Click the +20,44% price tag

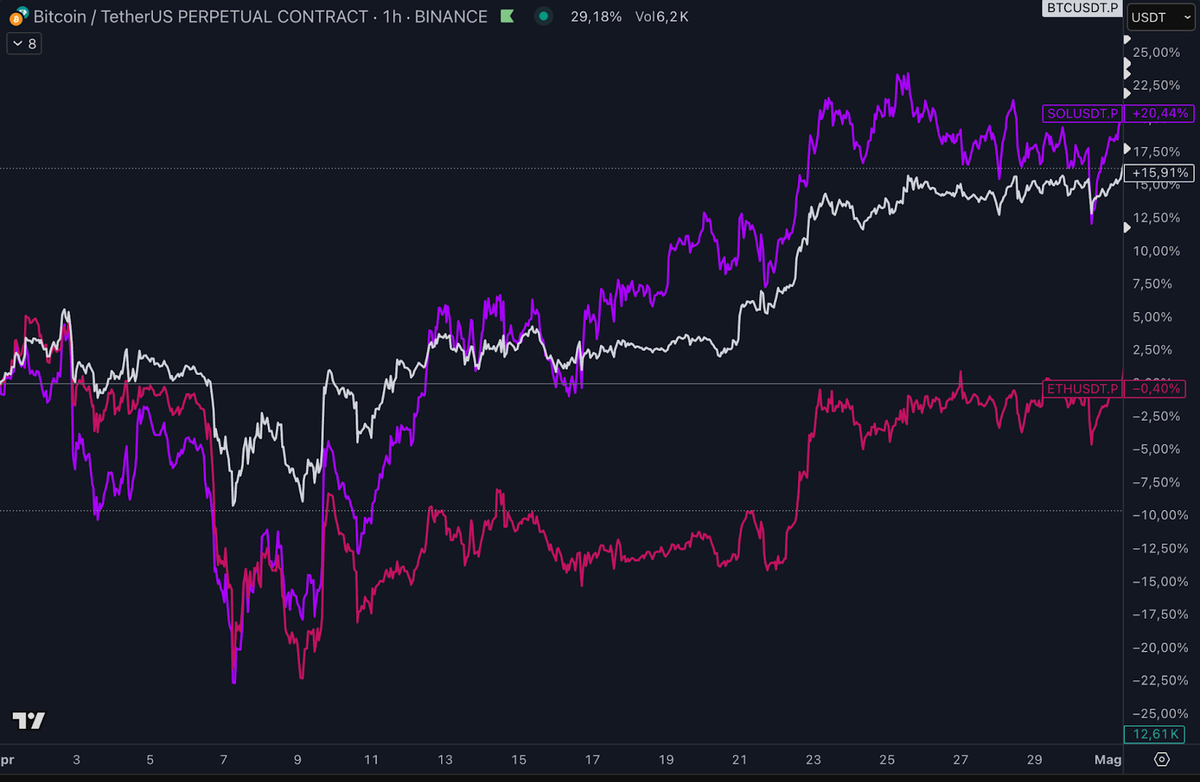(1160, 113)
